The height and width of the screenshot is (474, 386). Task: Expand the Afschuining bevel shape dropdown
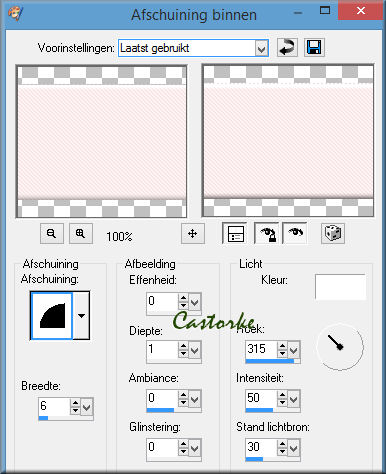[x=81, y=316]
